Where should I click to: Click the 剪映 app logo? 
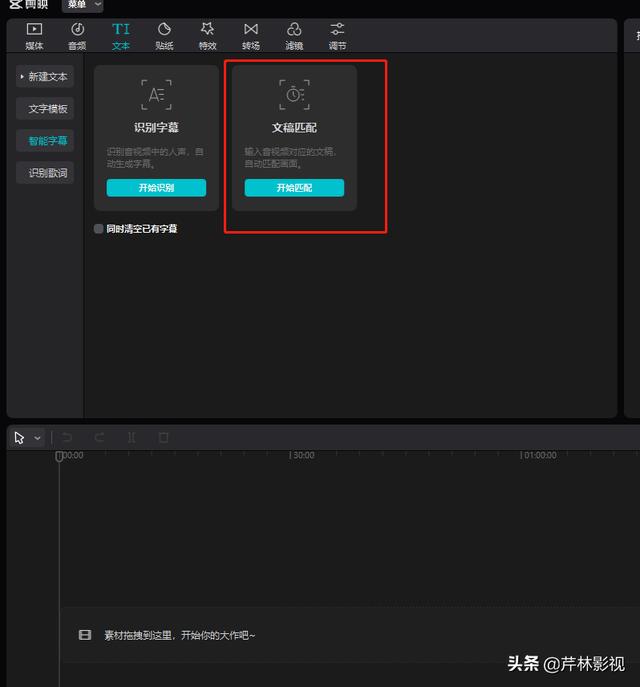click(29, 4)
